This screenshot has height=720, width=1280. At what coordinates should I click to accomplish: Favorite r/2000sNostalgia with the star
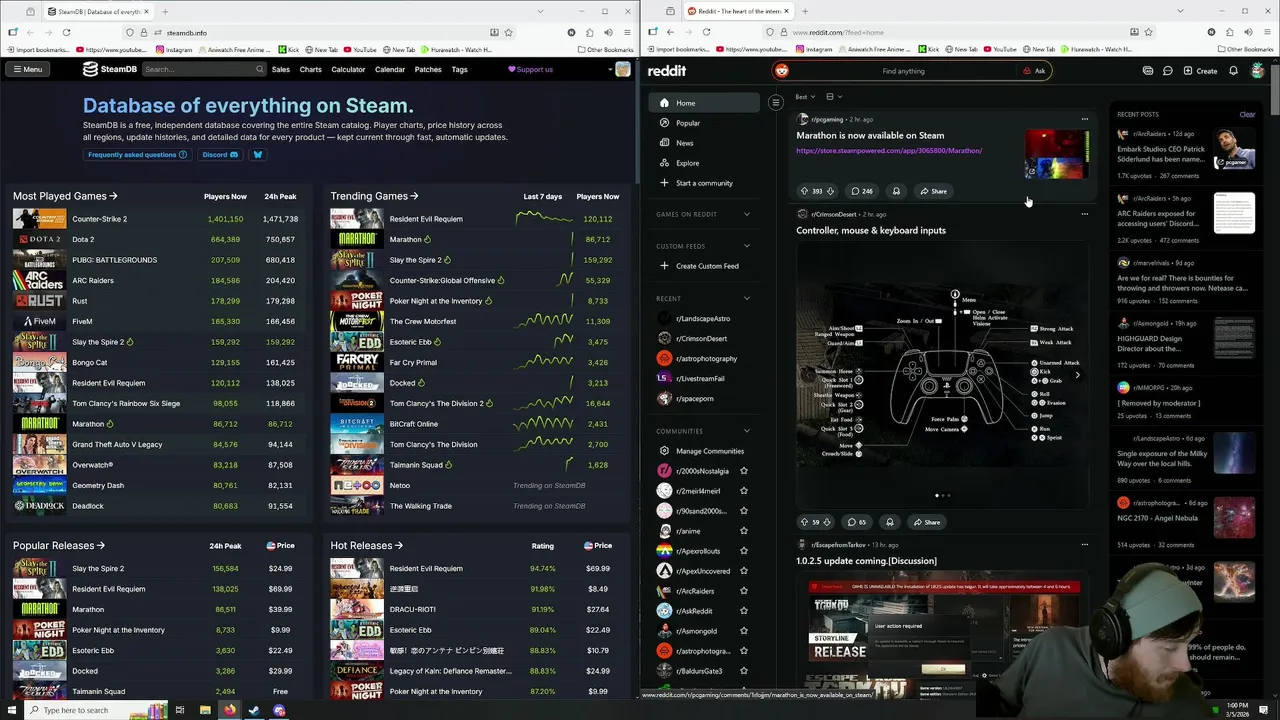point(743,471)
